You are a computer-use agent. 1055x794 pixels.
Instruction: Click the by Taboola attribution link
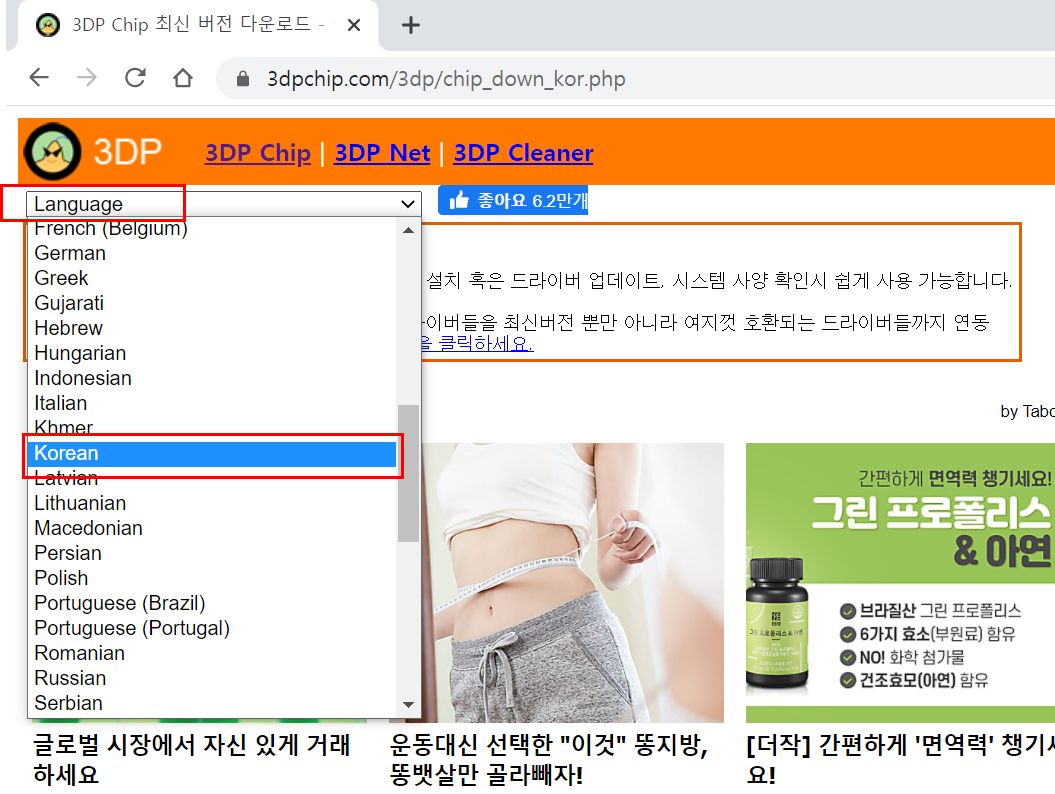click(x=1027, y=410)
